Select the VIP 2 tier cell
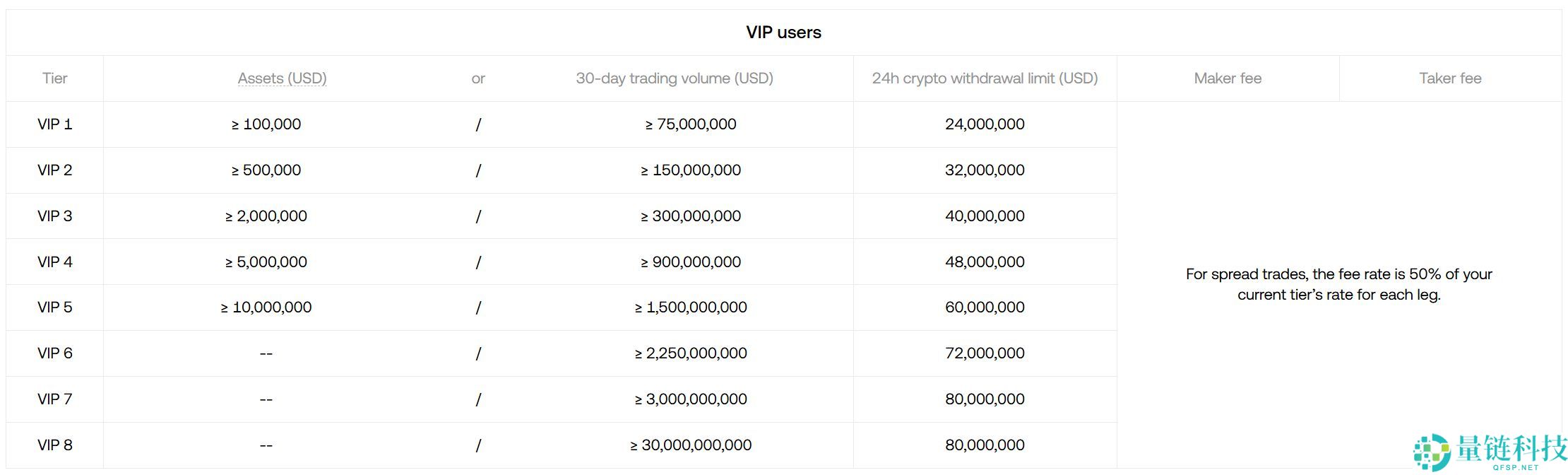1568x475 pixels. click(x=55, y=170)
